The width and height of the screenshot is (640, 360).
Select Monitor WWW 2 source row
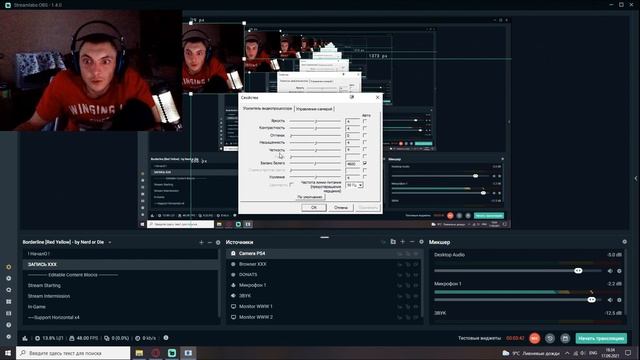click(x=324, y=317)
